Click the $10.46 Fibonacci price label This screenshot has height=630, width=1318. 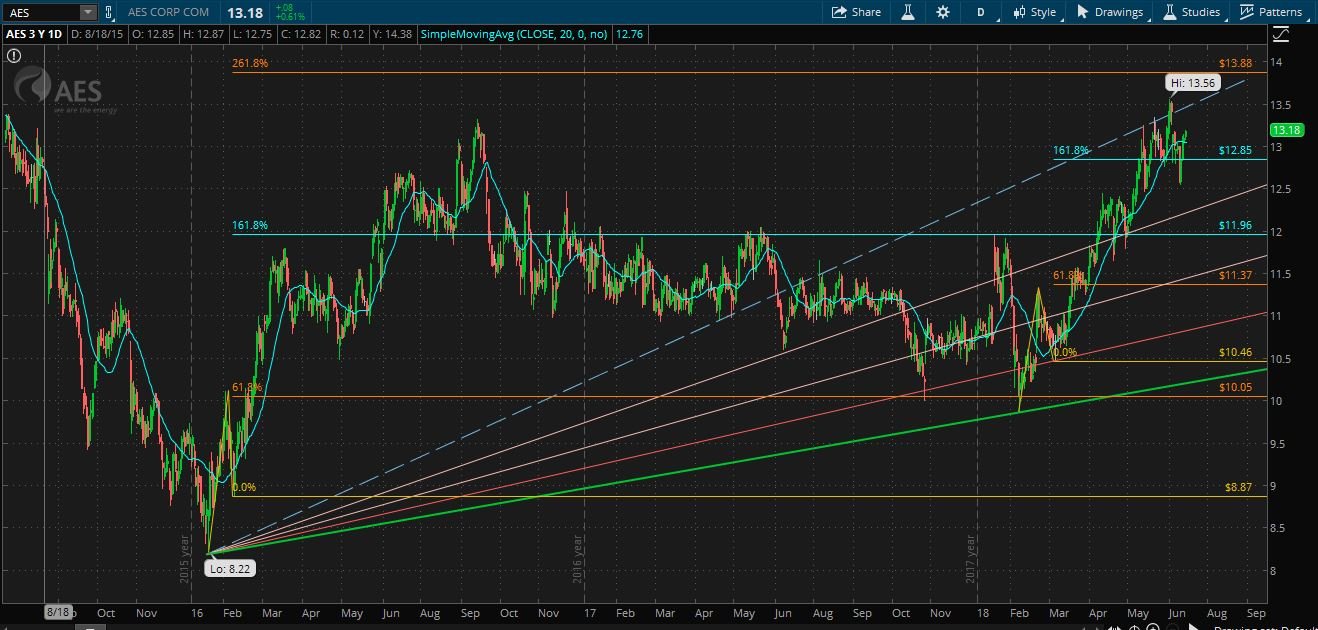click(1235, 352)
